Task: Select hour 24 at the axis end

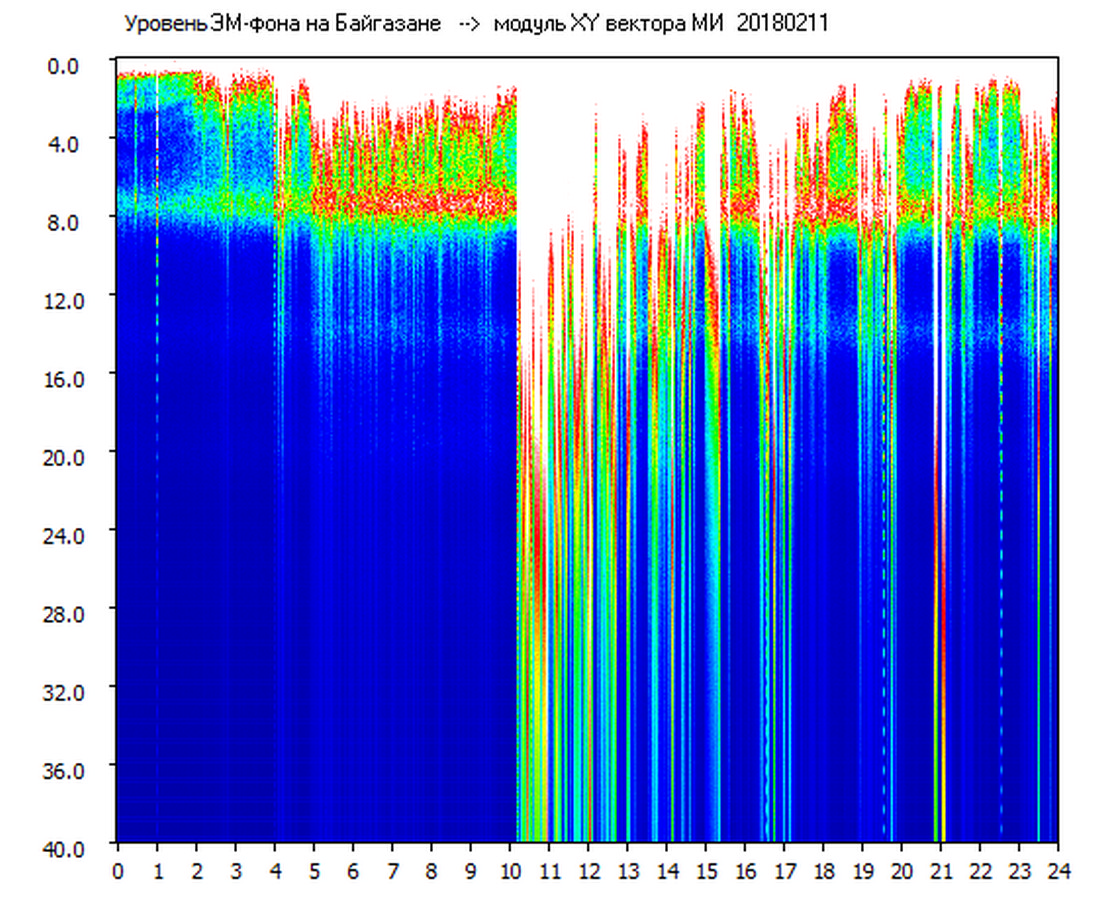Action: (1058, 871)
